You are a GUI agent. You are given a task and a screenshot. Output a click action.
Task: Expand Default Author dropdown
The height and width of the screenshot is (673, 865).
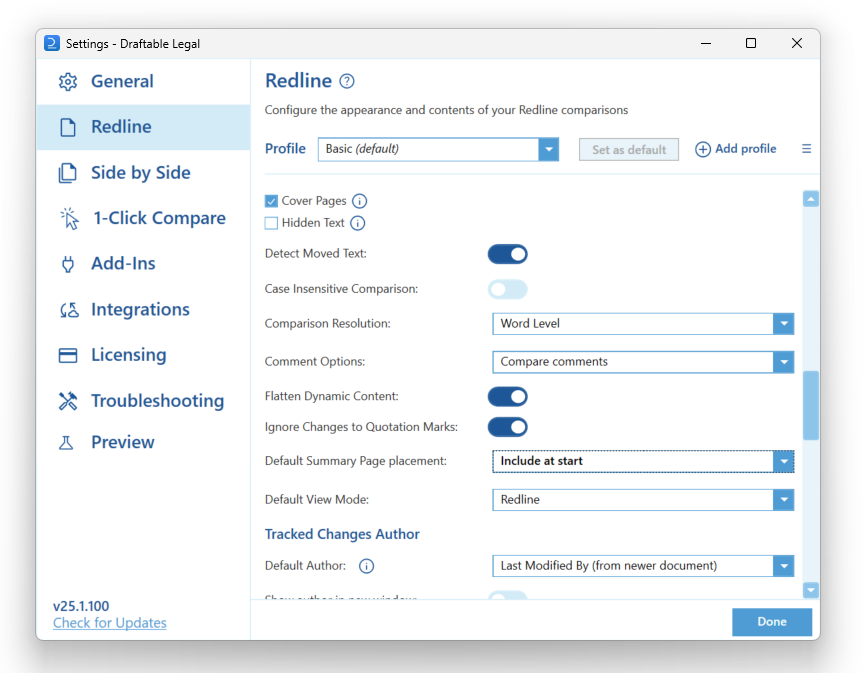click(x=643, y=566)
